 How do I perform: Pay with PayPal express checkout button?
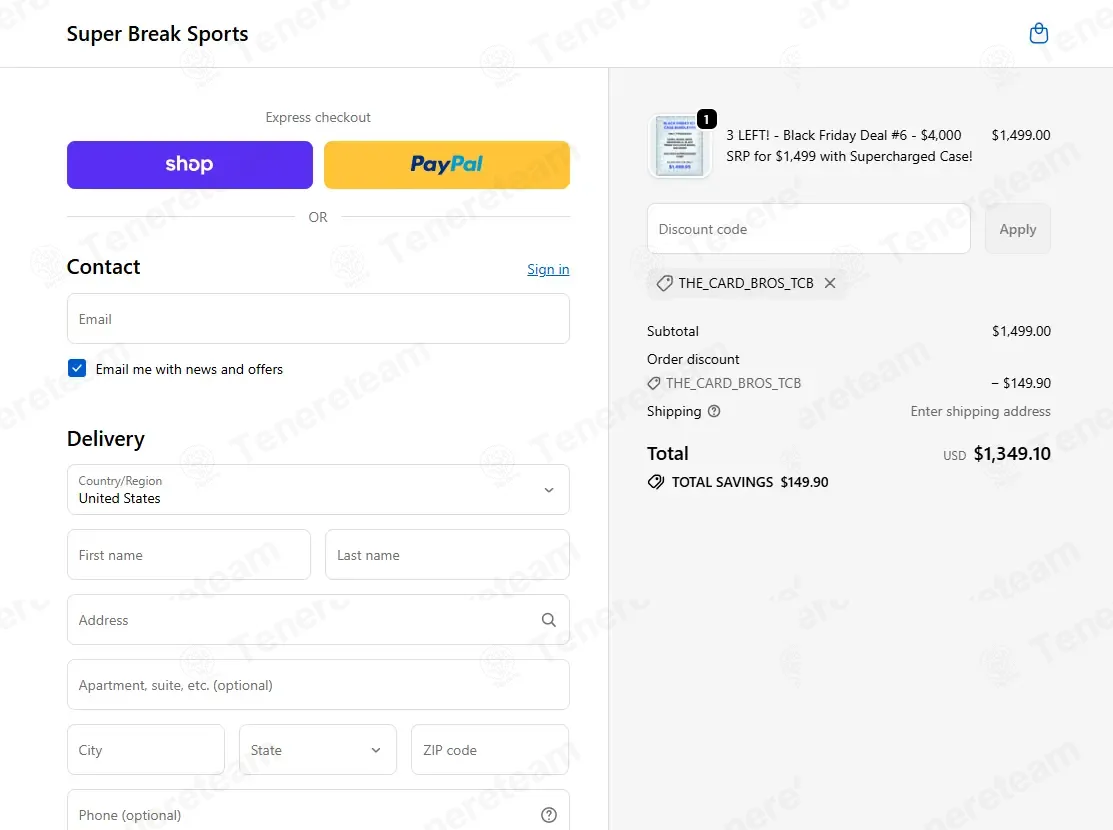[x=446, y=165]
